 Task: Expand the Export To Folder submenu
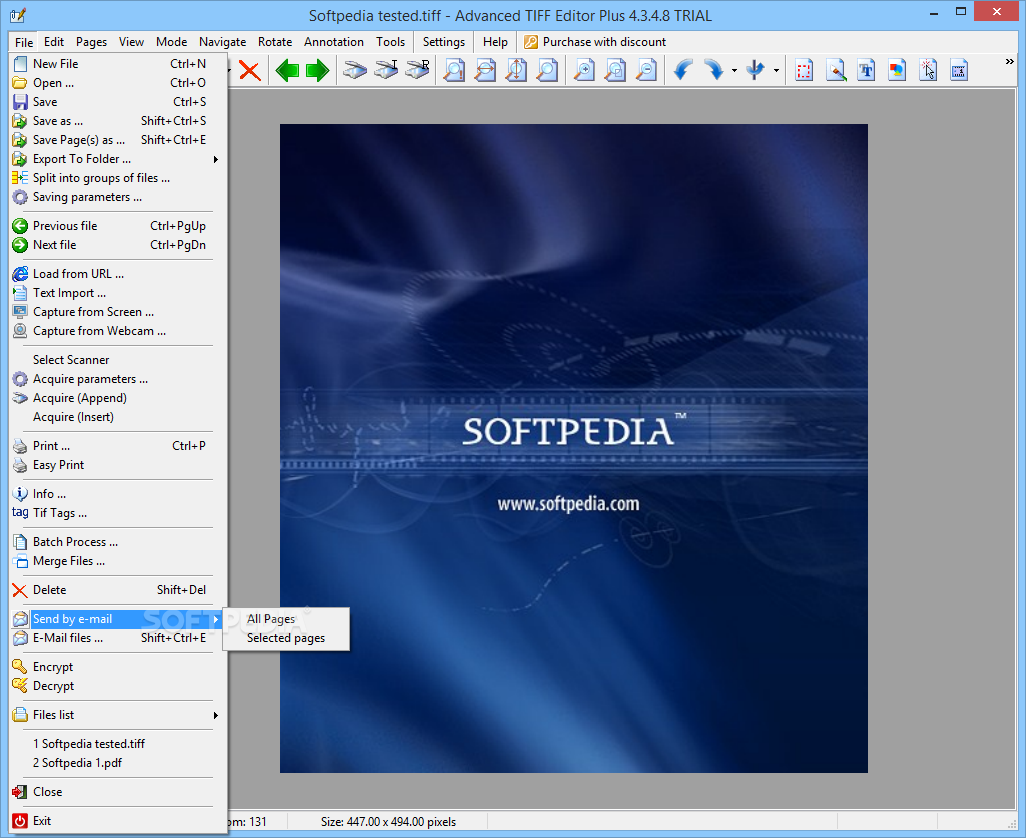coord(215,159)
